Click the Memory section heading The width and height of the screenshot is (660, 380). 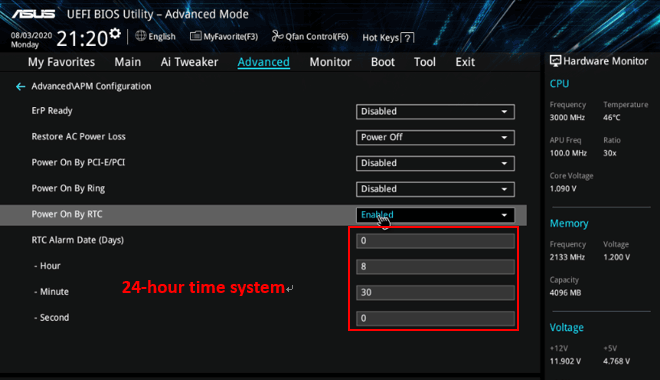point(569,223)
